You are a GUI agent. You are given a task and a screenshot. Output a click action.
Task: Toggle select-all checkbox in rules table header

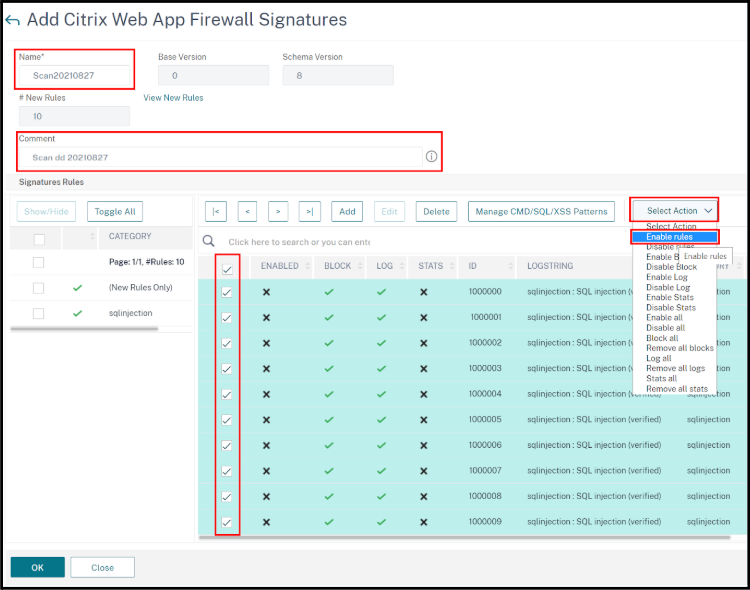227,270
